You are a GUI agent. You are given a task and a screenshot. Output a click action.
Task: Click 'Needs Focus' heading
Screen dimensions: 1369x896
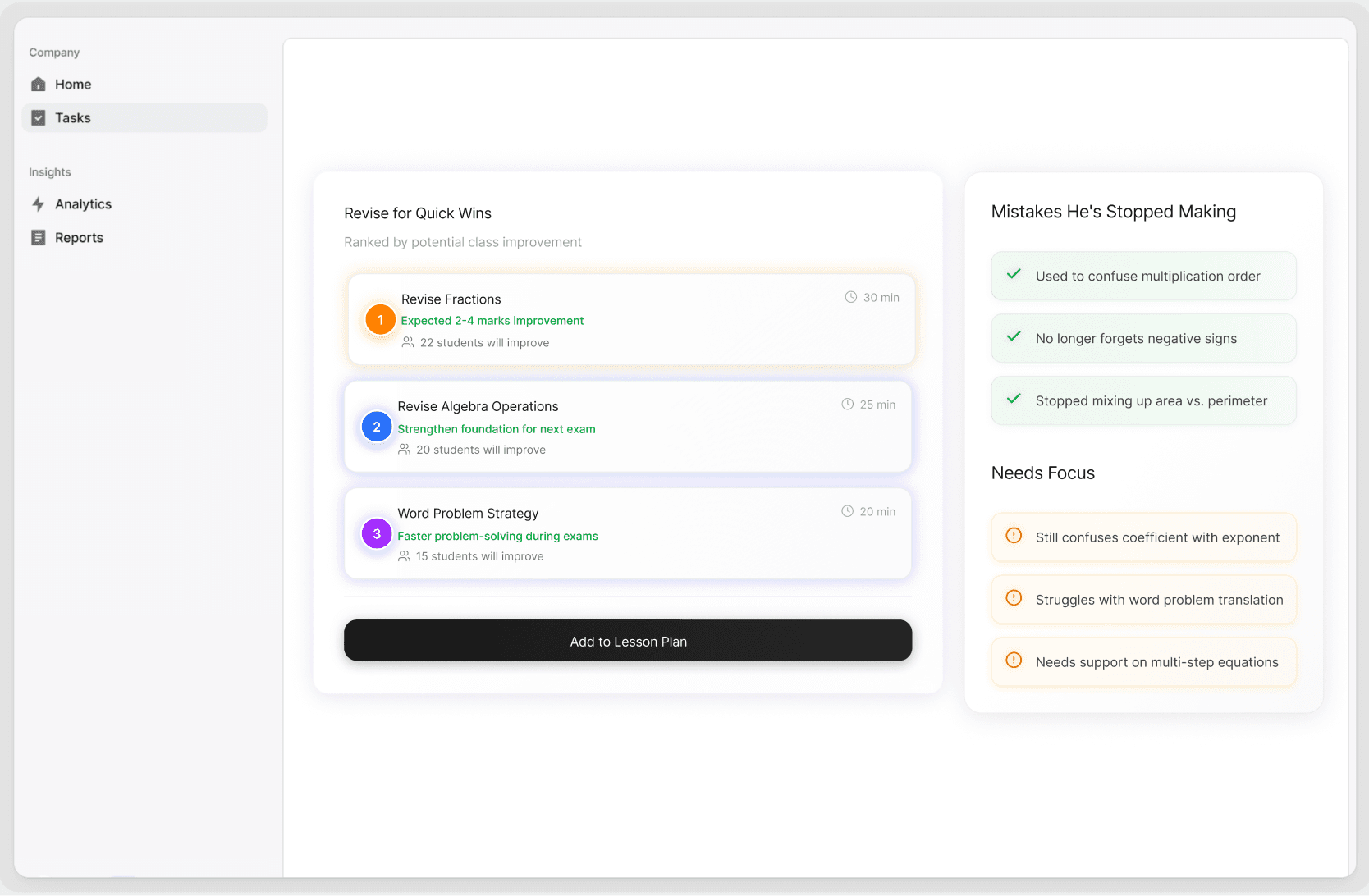(1043, 473)
